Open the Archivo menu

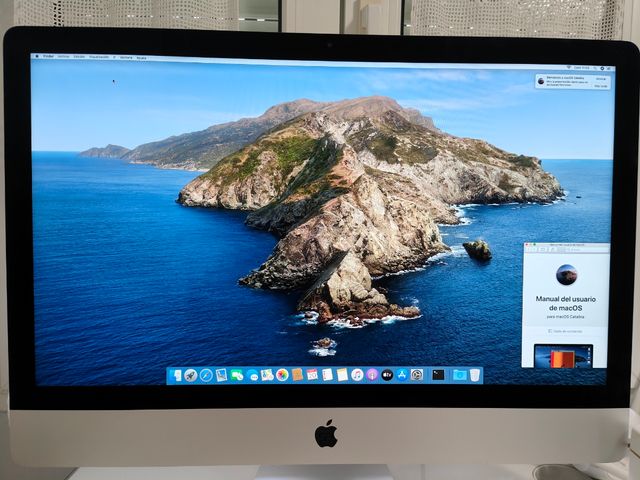[63, 57]
